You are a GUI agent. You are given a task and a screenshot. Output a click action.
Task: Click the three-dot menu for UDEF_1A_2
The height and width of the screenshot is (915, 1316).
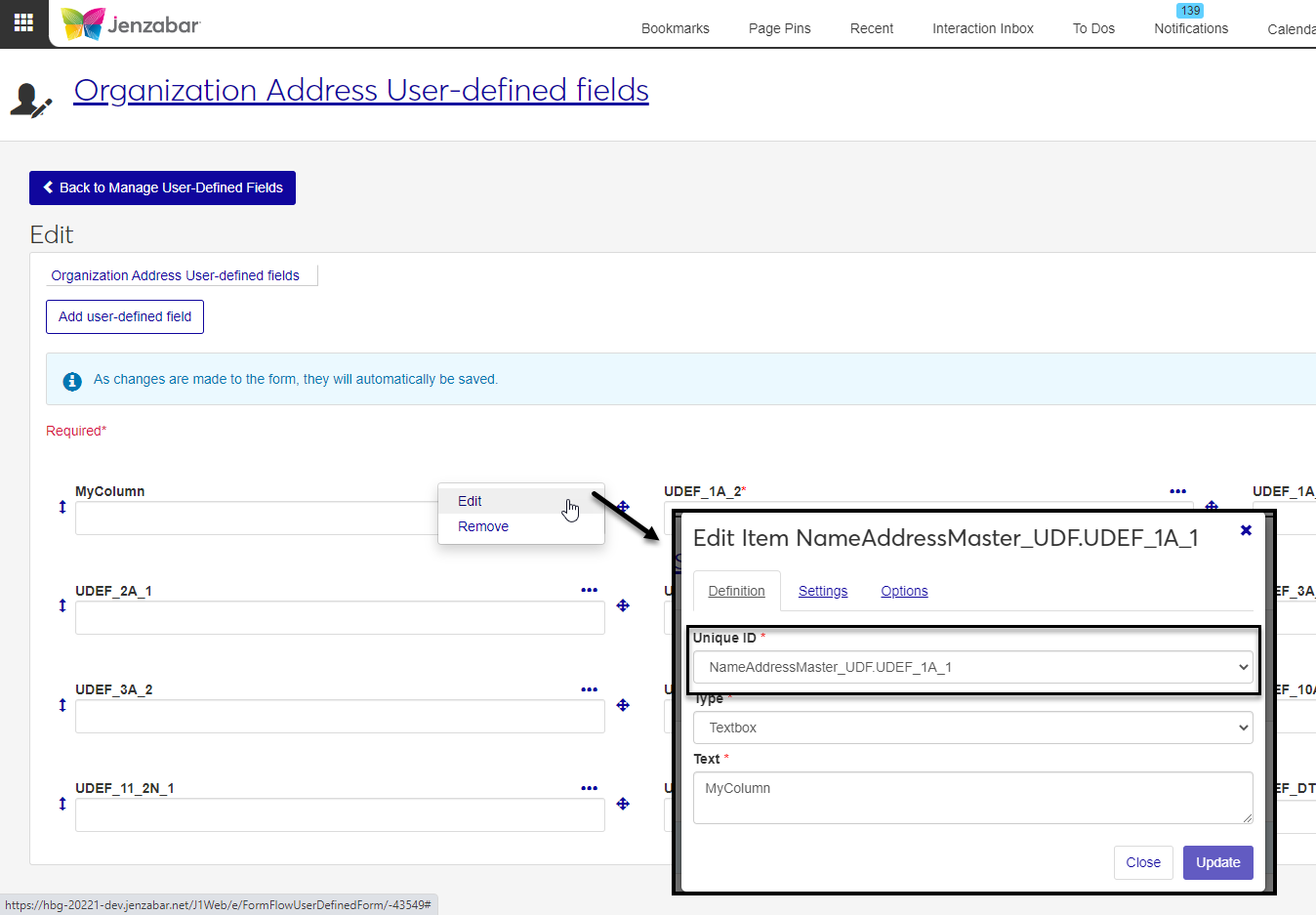point(1177,491)
